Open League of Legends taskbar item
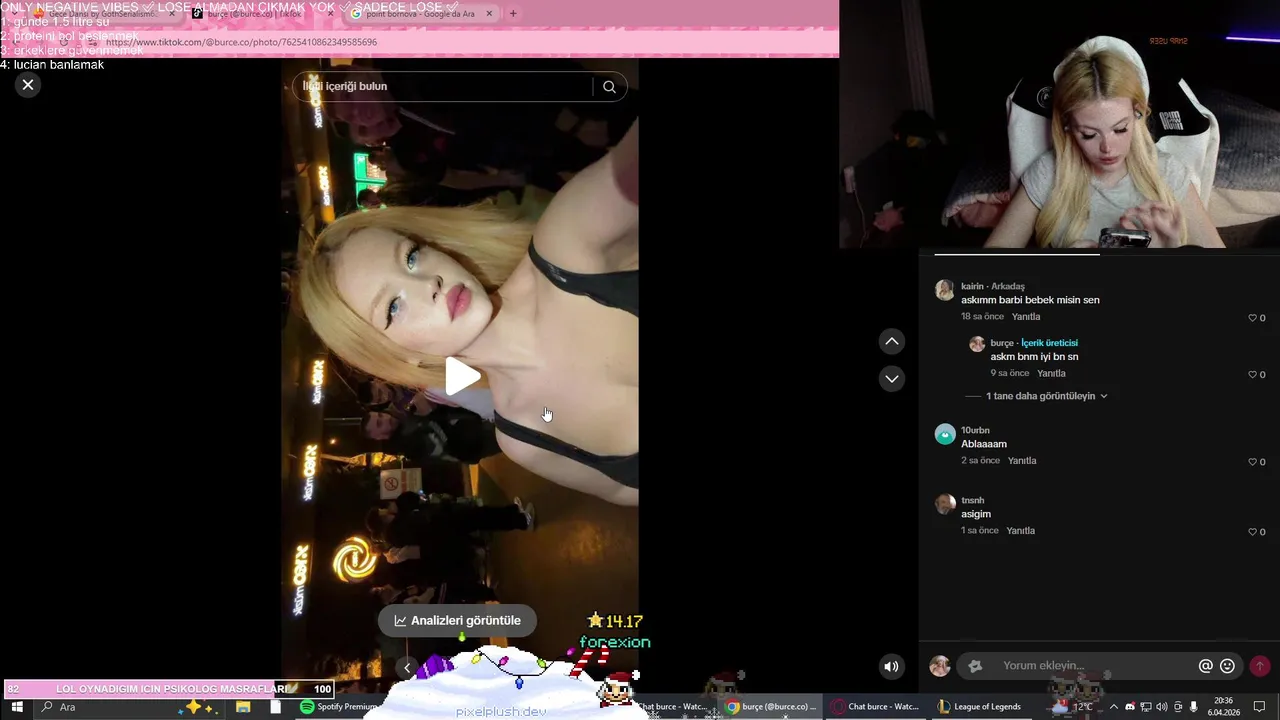This screenshot has height=720, width=1280. [980, 707]
